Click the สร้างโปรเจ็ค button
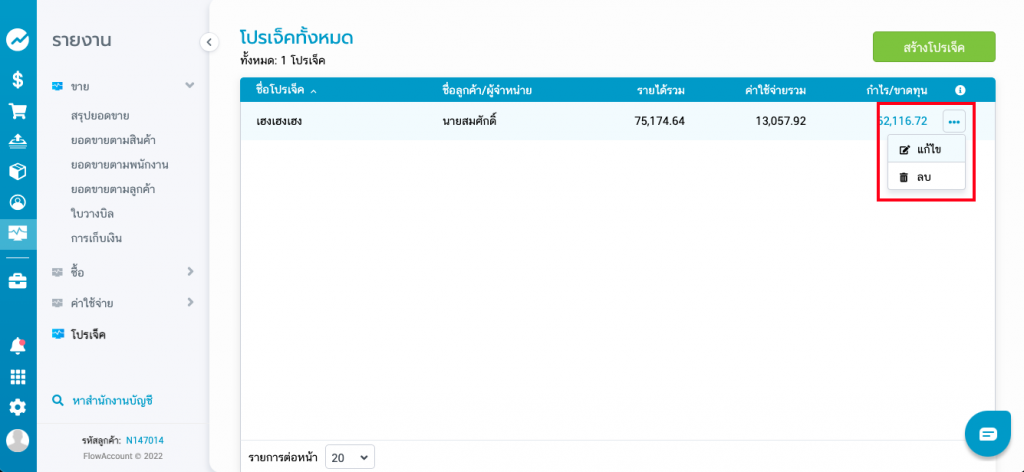Viewport: 1024px width, 472px height. (x=934, y=47)
